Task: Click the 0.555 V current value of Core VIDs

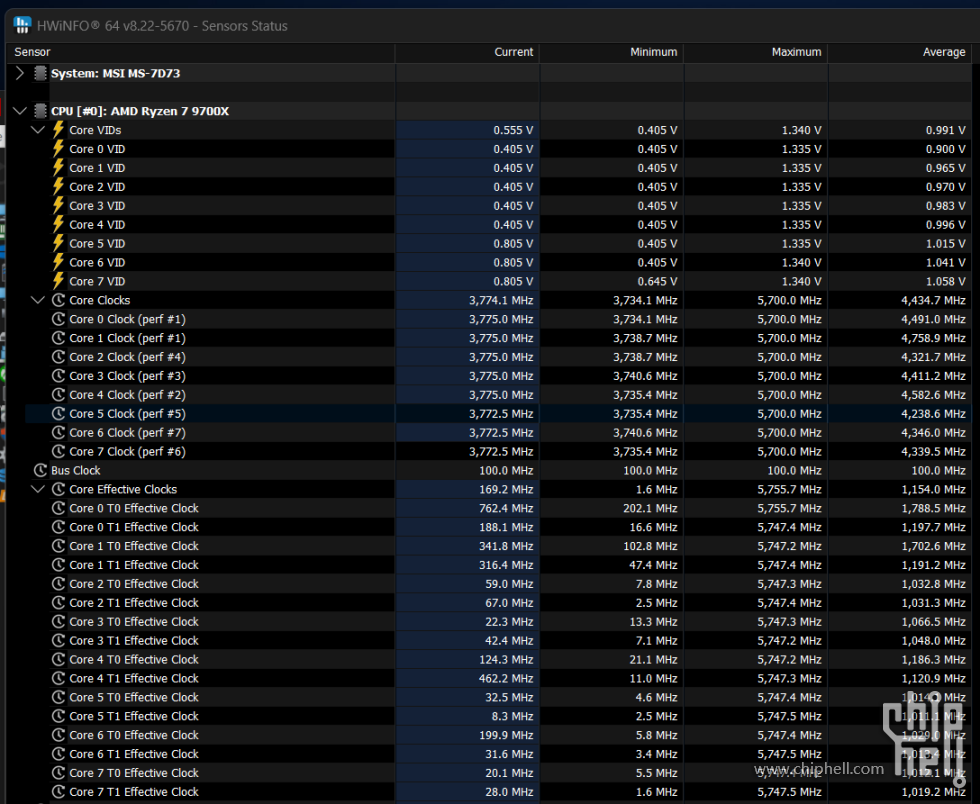Action: coord(513,130)
